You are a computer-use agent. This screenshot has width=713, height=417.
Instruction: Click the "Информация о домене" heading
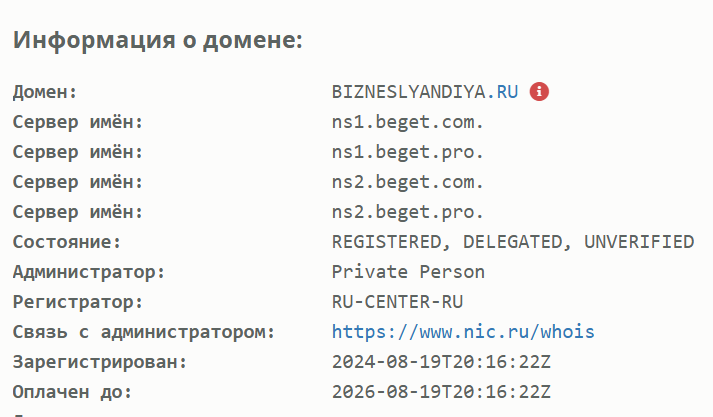pos(157,41)
